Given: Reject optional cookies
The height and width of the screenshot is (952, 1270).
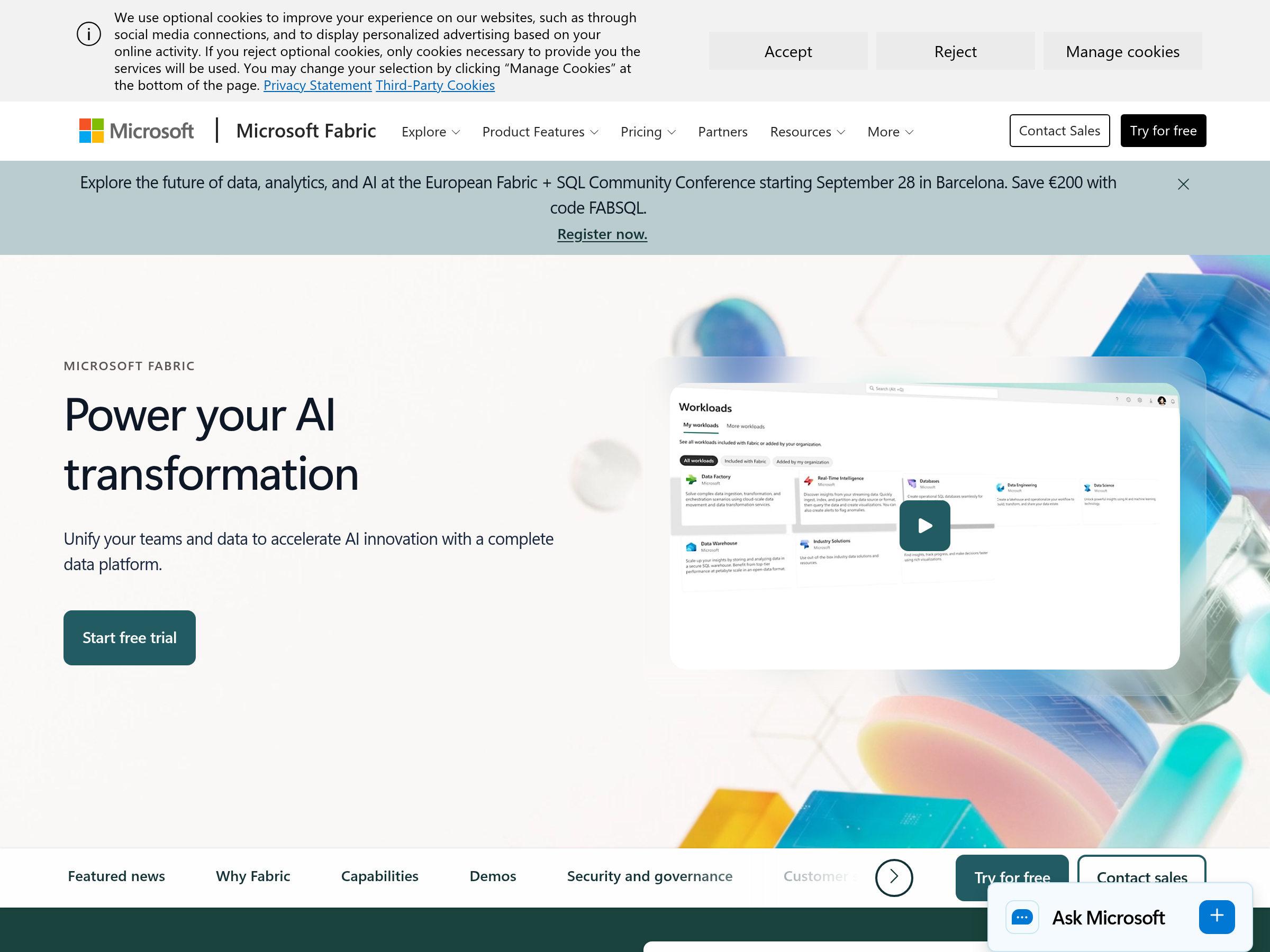Looking at the screenshot, I should pyautogui.click(x=955, y=51).
